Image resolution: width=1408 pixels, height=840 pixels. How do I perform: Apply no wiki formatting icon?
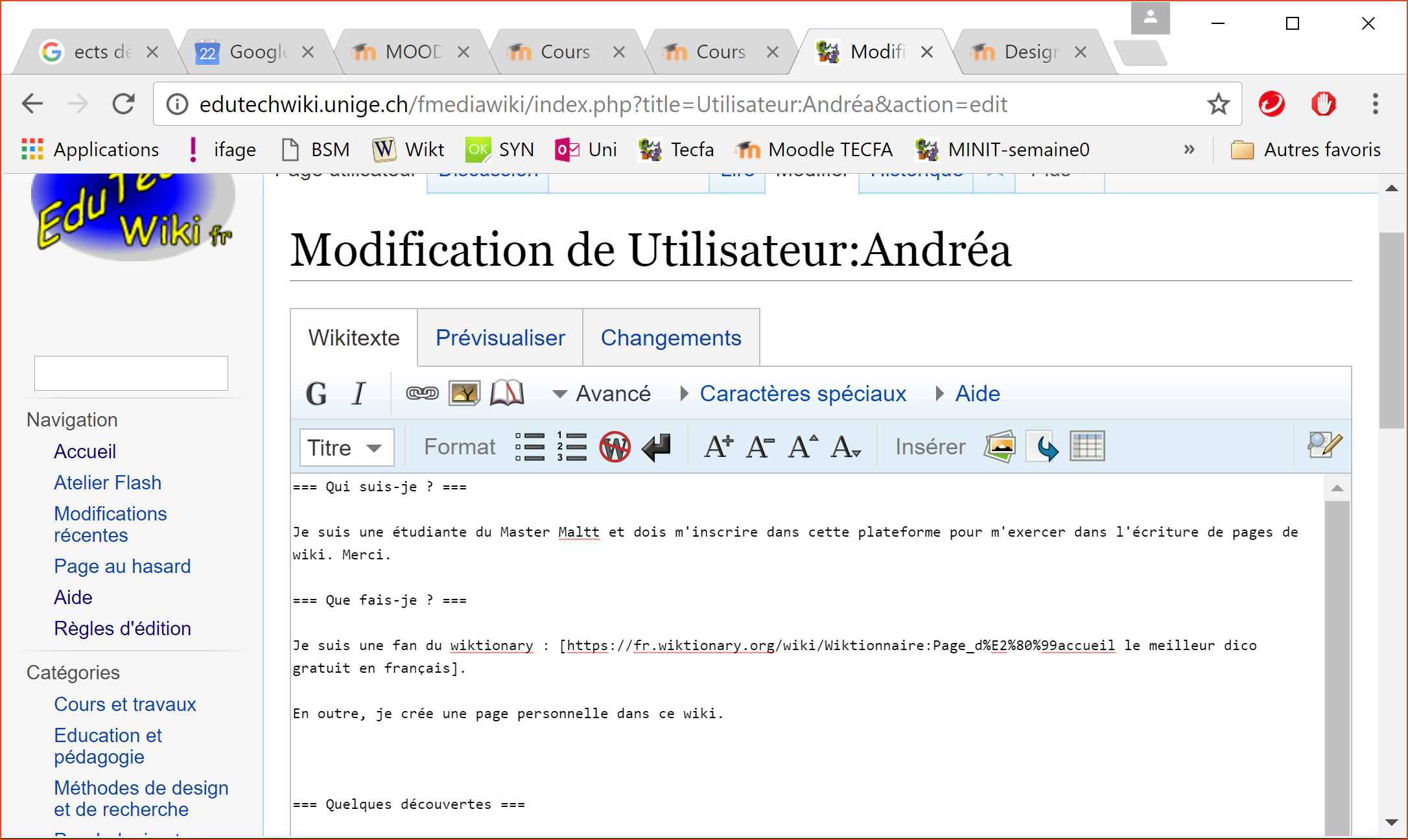615,447
